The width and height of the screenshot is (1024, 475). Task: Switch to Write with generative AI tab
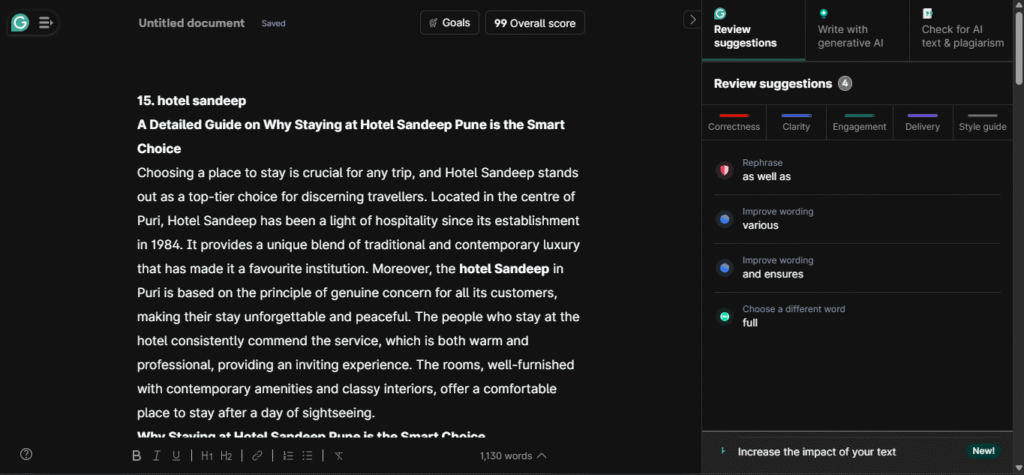[x=857, y=30]
